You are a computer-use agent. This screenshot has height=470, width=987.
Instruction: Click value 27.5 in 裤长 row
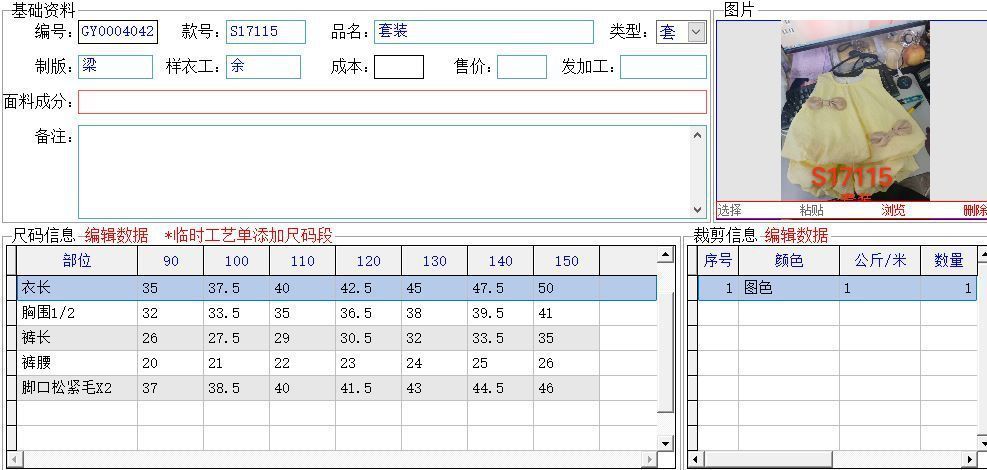(x=237, y=338)
